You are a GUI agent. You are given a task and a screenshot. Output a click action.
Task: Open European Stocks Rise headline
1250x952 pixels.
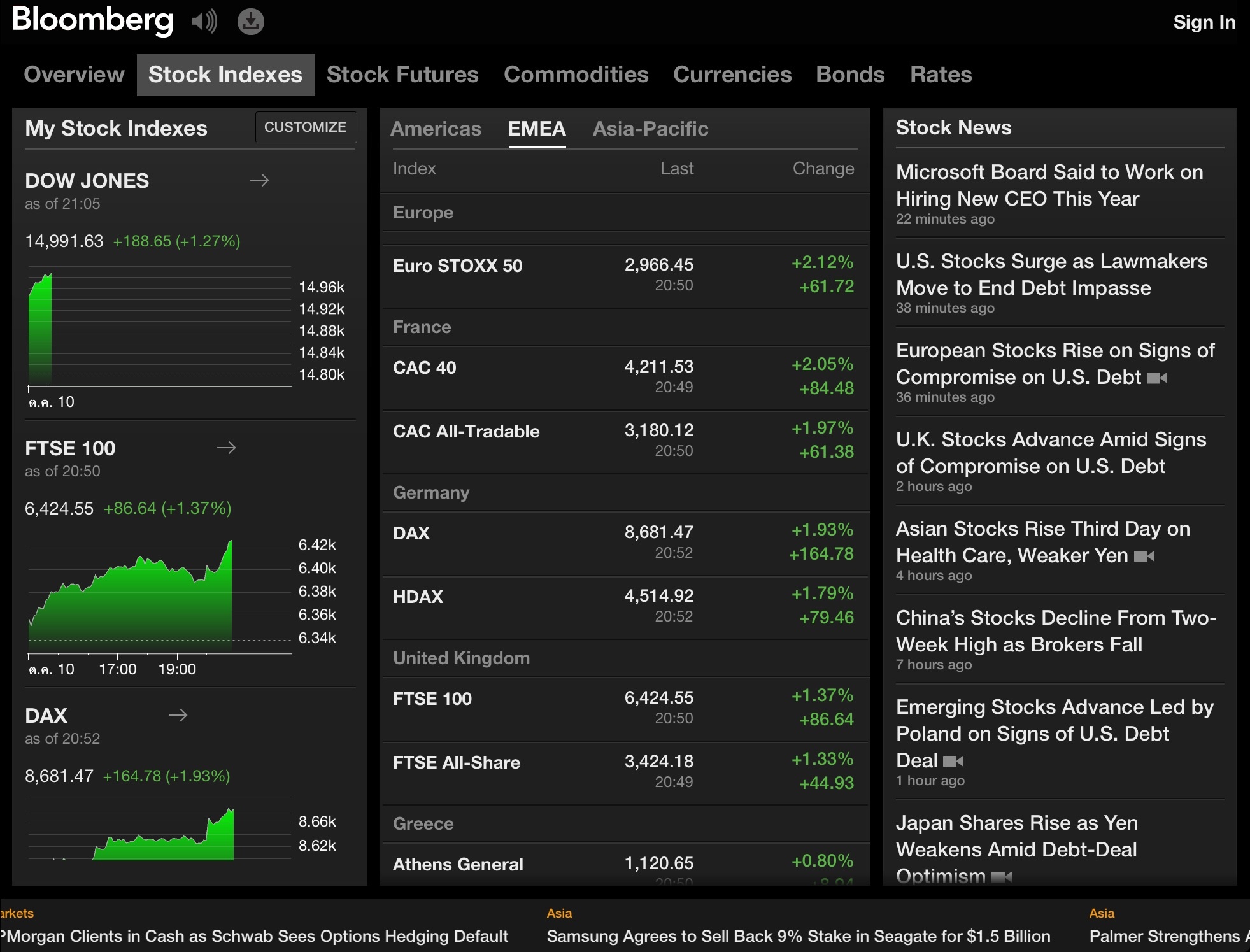[1060, 371]
